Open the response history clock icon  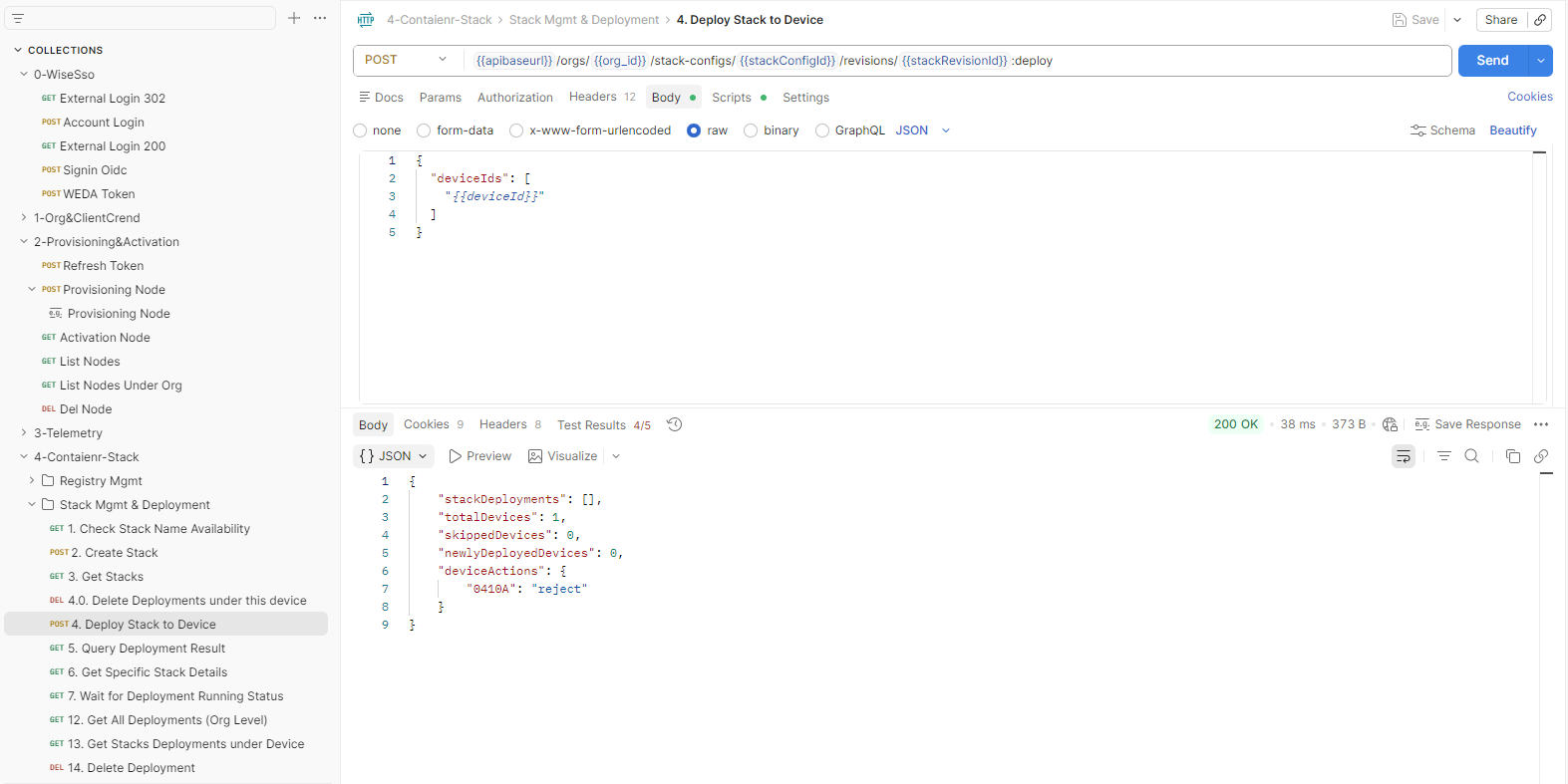[675, 424]
